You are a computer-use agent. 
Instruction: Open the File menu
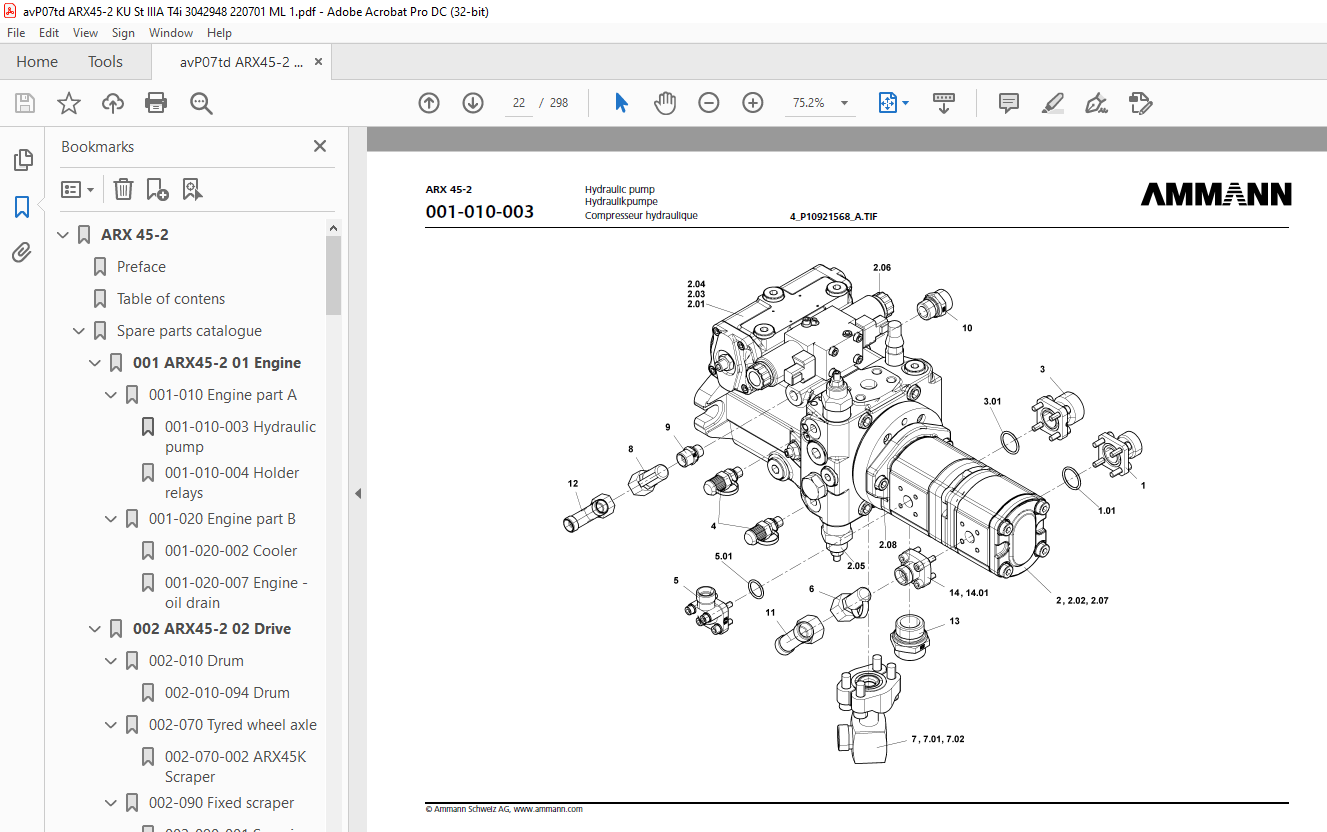coord(16,33)
